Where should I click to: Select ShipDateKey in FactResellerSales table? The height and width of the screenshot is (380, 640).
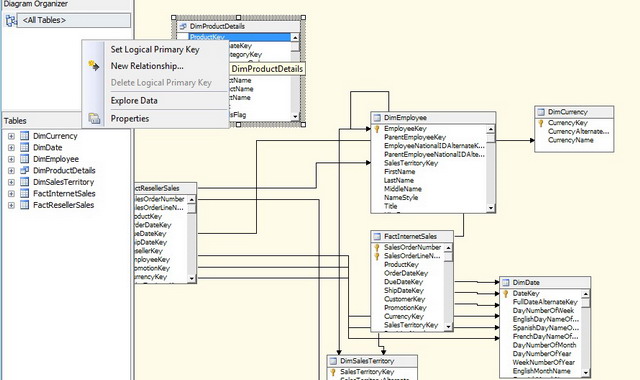[x=151, y=242]
